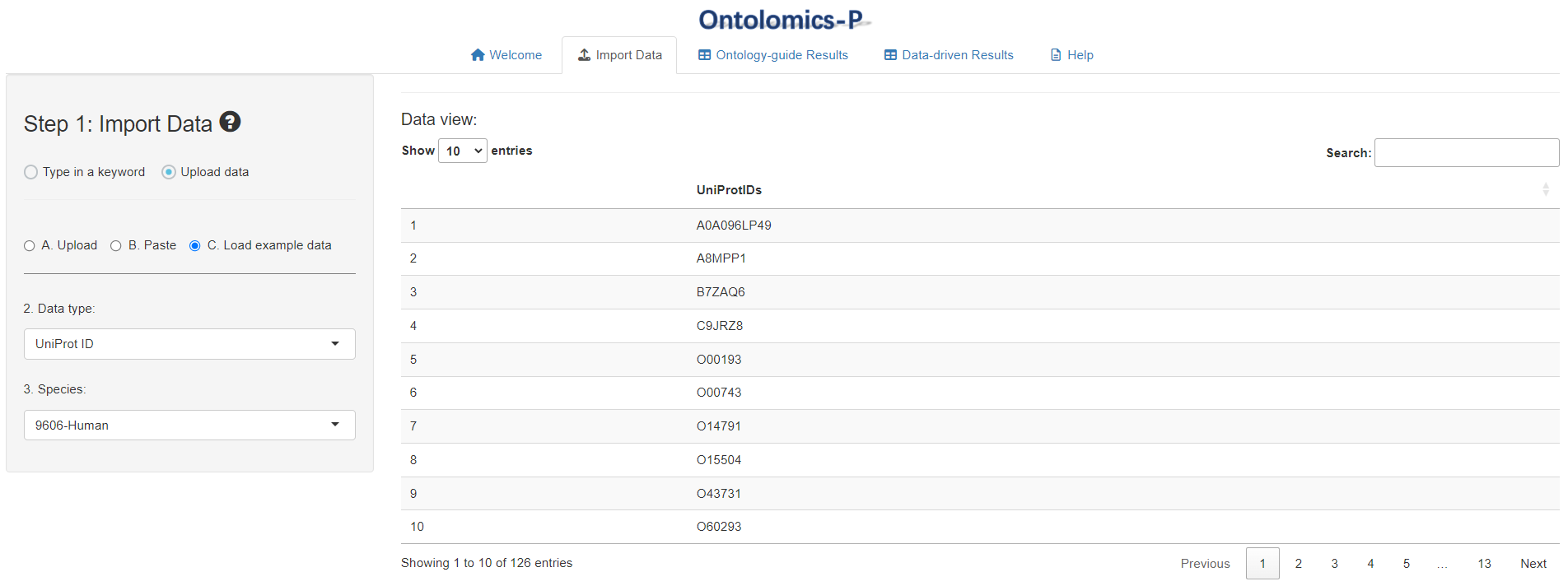The width and height of the screenshot is (1568, 586).
Task: Click the help question mark icon
Action: click(230, 122)
